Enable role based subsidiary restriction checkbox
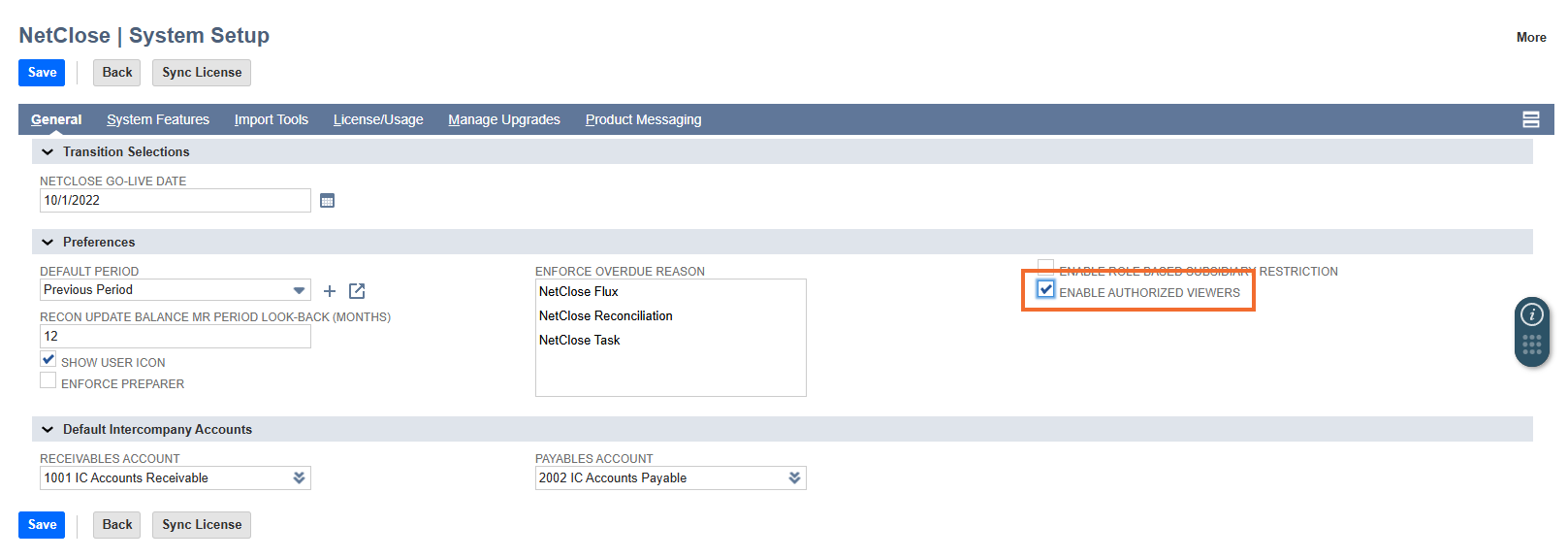This screenshot has width=1568, height=559. (x=1046, y=267)
